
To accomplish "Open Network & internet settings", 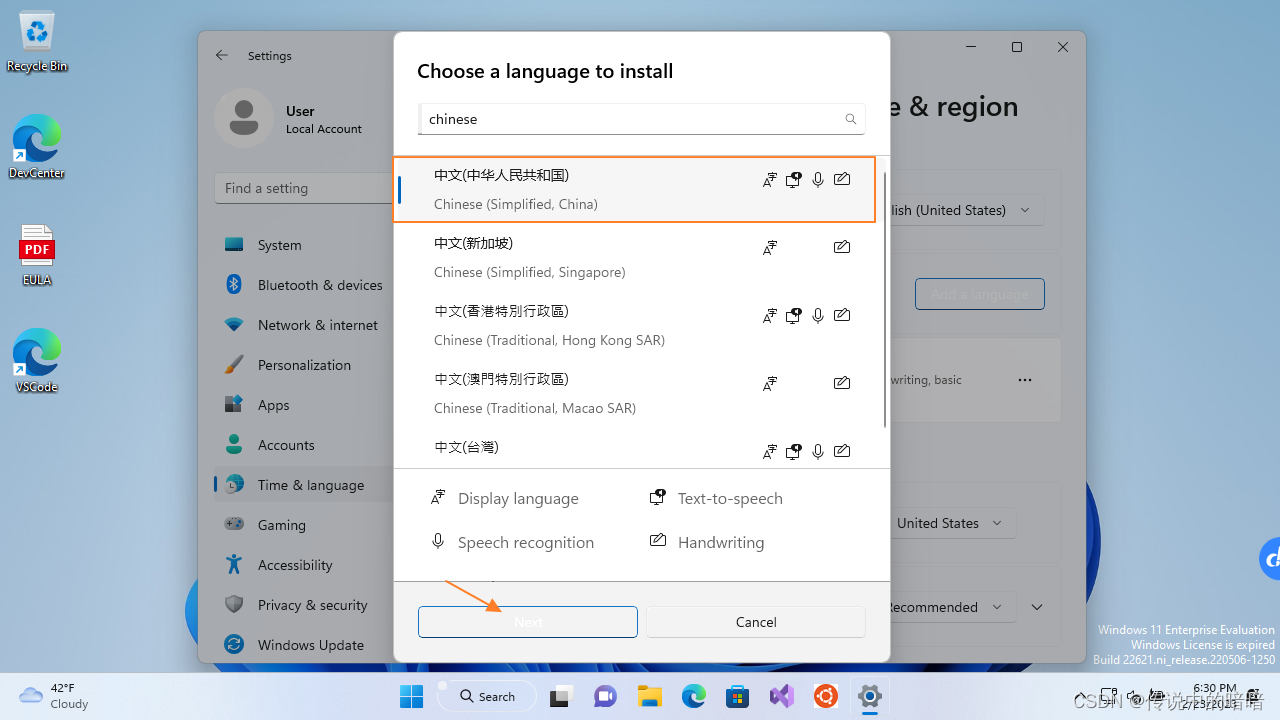I will (x=304, y=325).
